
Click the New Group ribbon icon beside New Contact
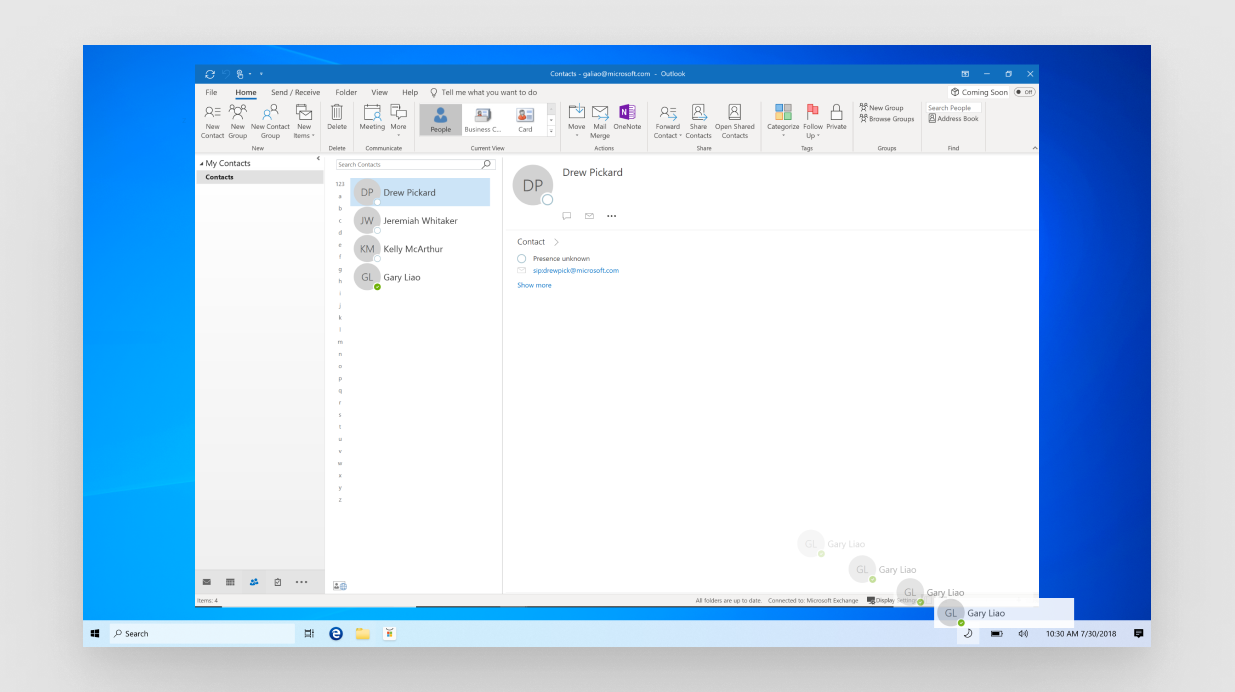click(237, 121)
